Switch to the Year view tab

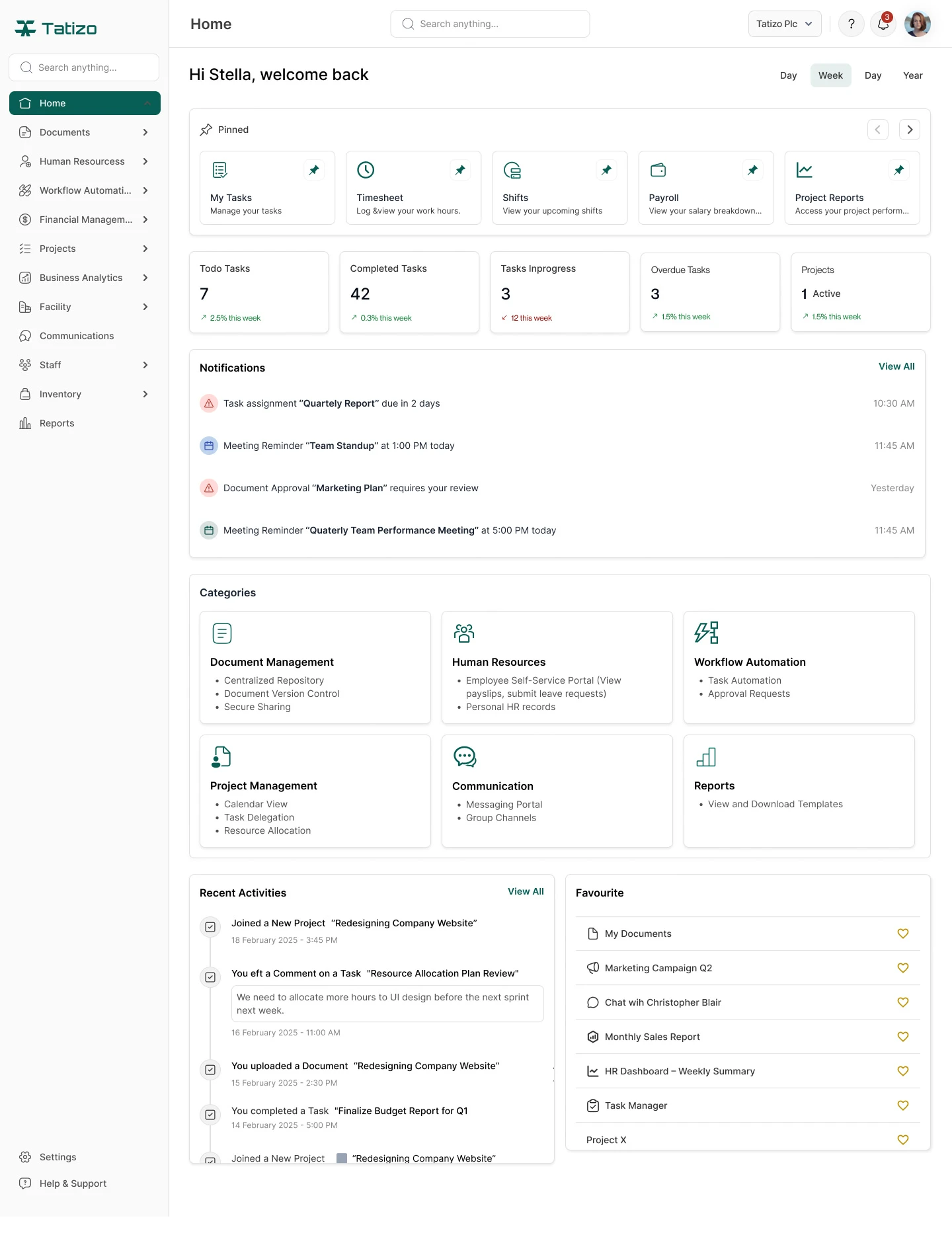[x=912, y=75]
